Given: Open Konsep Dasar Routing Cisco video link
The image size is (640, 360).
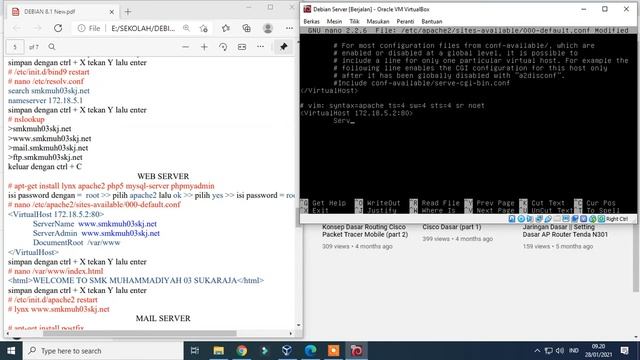Looking at the screenshot, I should pos(365,231).
